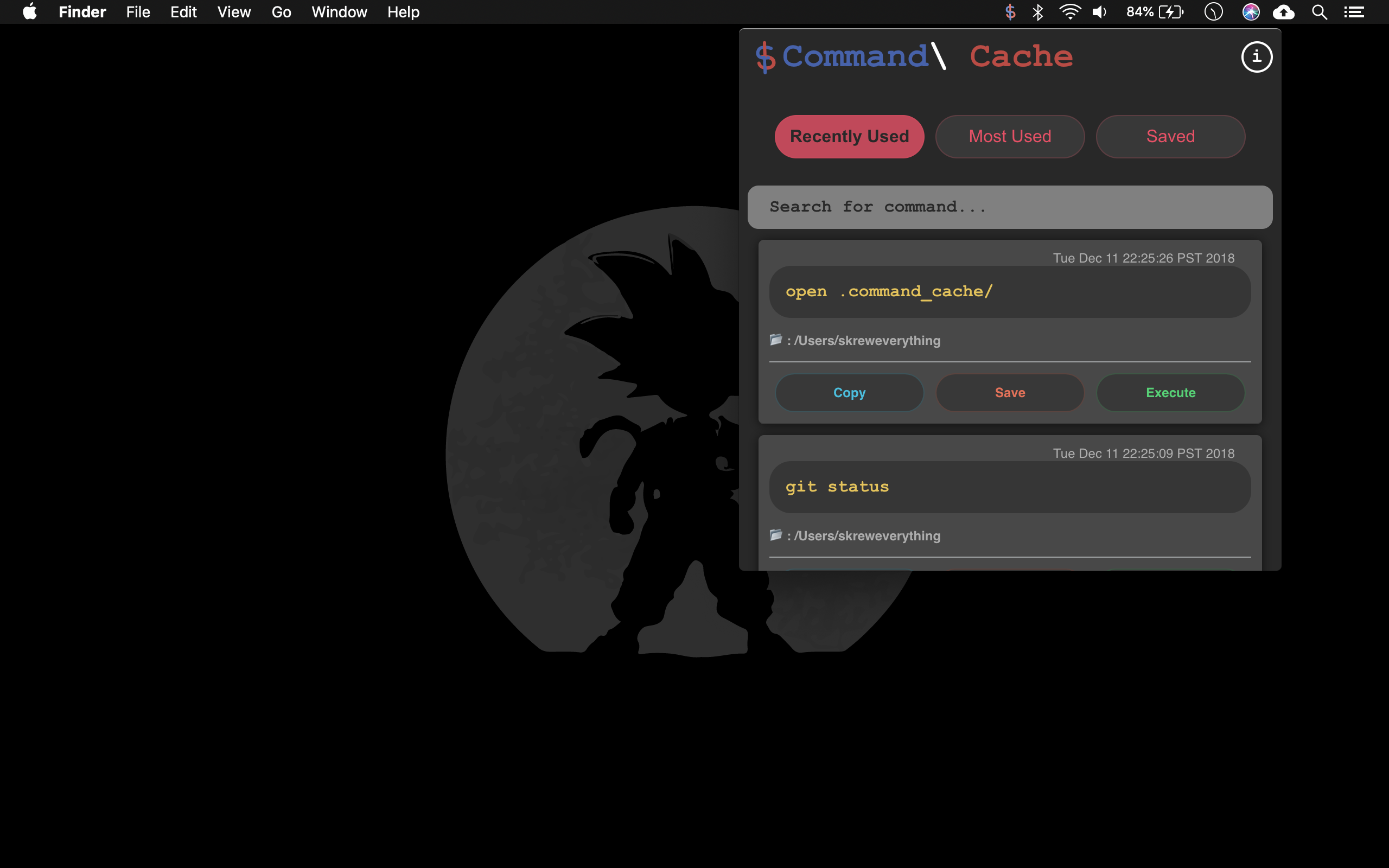
Task: Open the Finder Go menu
Action: pos(281,12)
